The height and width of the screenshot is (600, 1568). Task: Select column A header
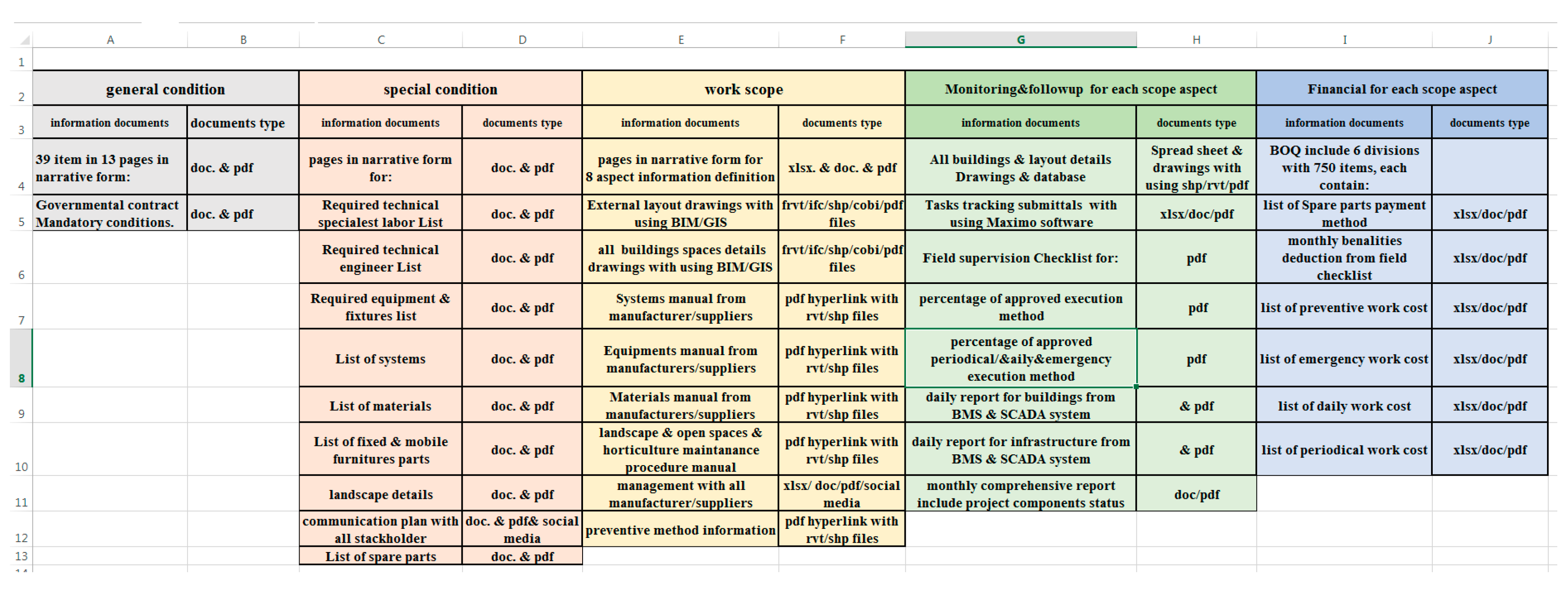click(x=110, y=39)
